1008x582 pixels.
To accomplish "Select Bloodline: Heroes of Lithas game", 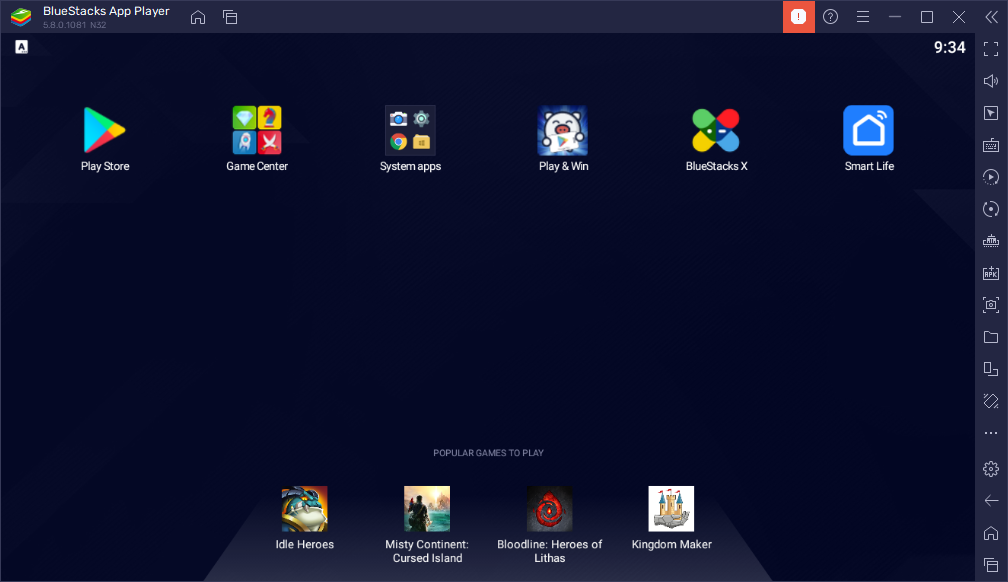I will tap(550, 509).
